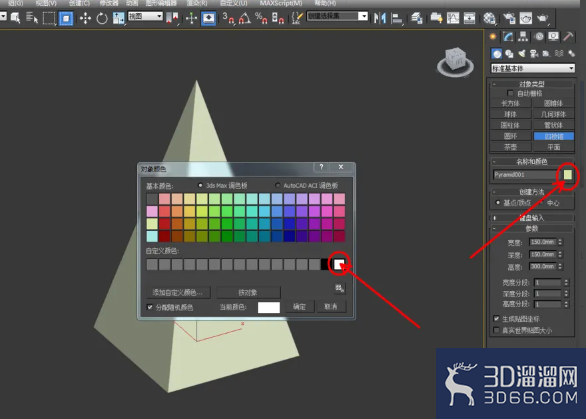586x419 pixels.
Task: Click the Select by Name icon
Action: tap(32, 18)
